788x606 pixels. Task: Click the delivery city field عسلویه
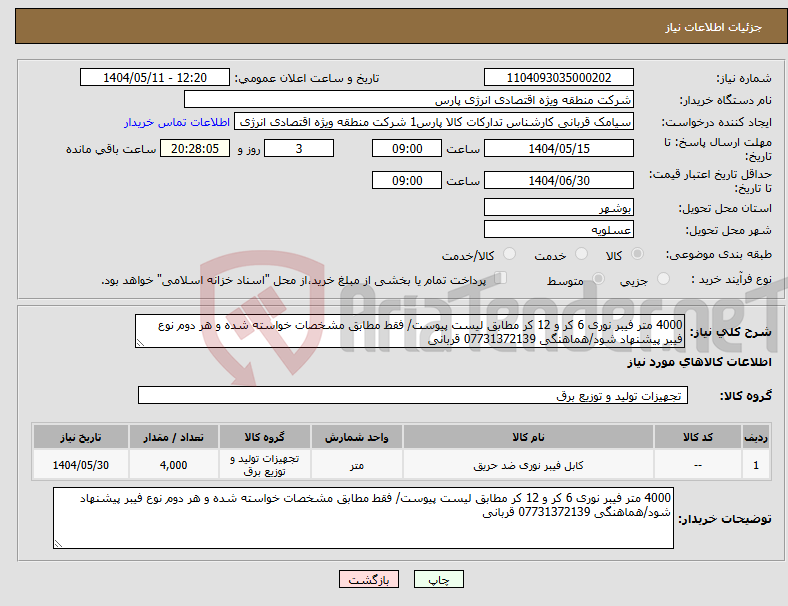[x=559, y=229]
